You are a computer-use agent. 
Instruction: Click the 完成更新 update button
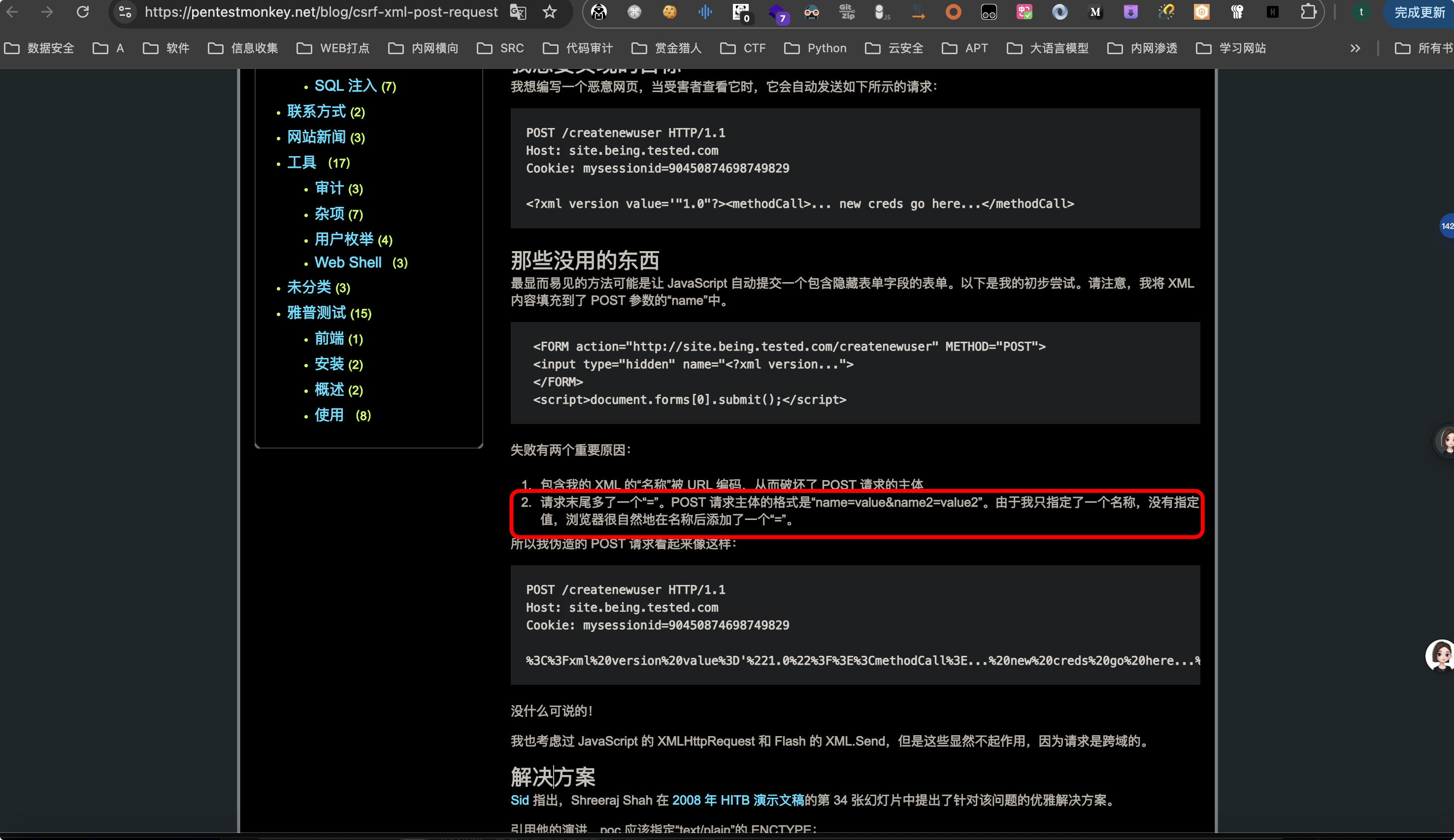[x=1420, y=12]
